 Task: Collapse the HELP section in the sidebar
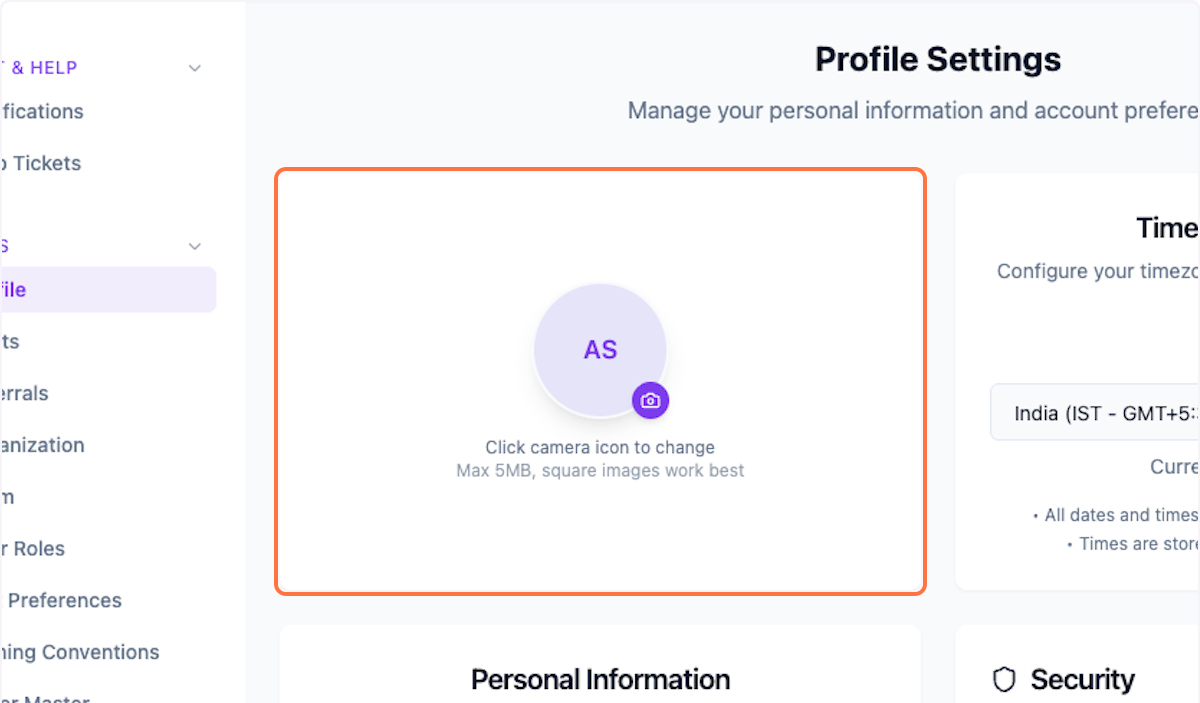point(194,67)
